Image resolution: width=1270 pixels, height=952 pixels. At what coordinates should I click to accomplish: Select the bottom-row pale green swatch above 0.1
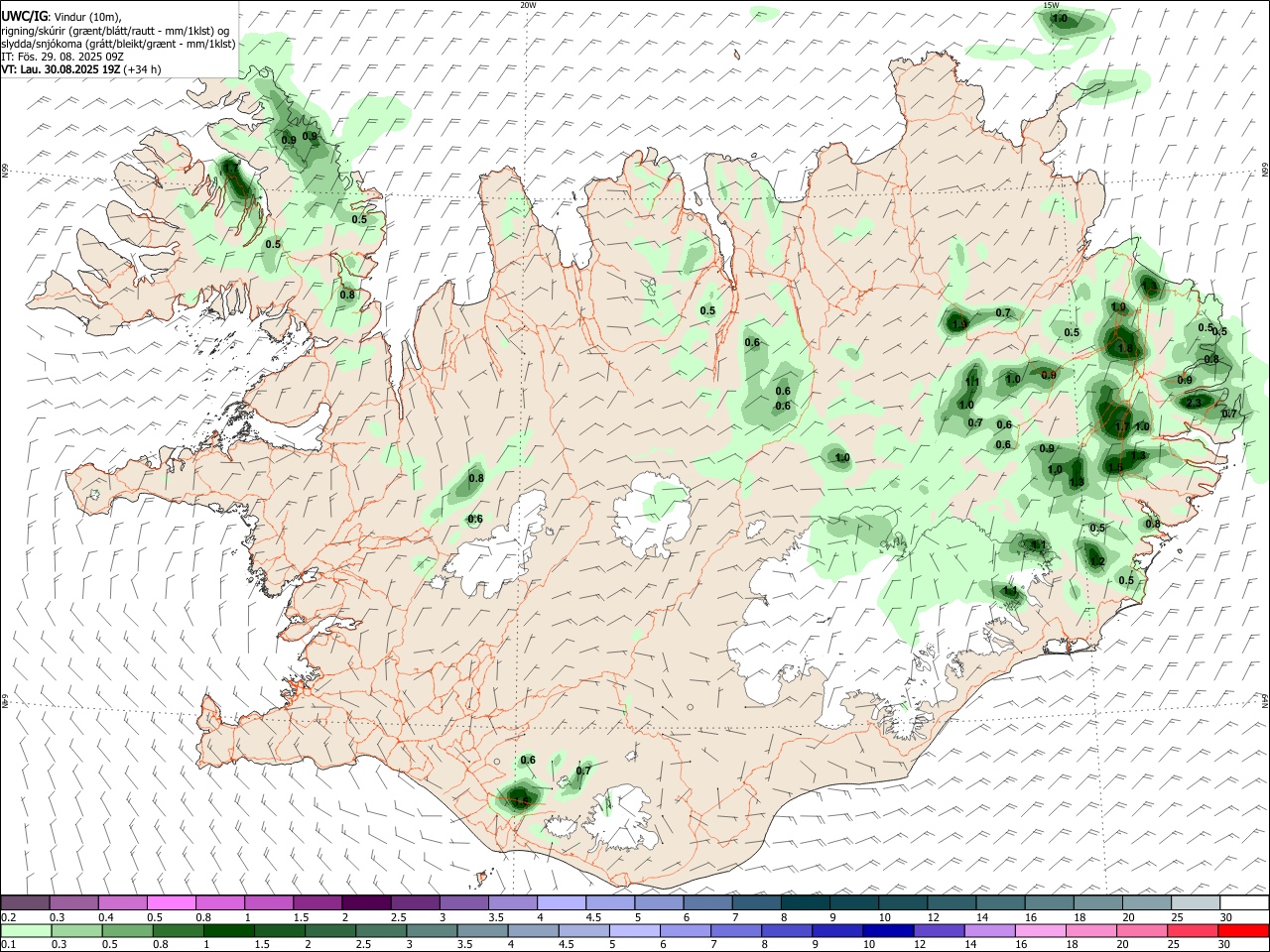[26, 930]
